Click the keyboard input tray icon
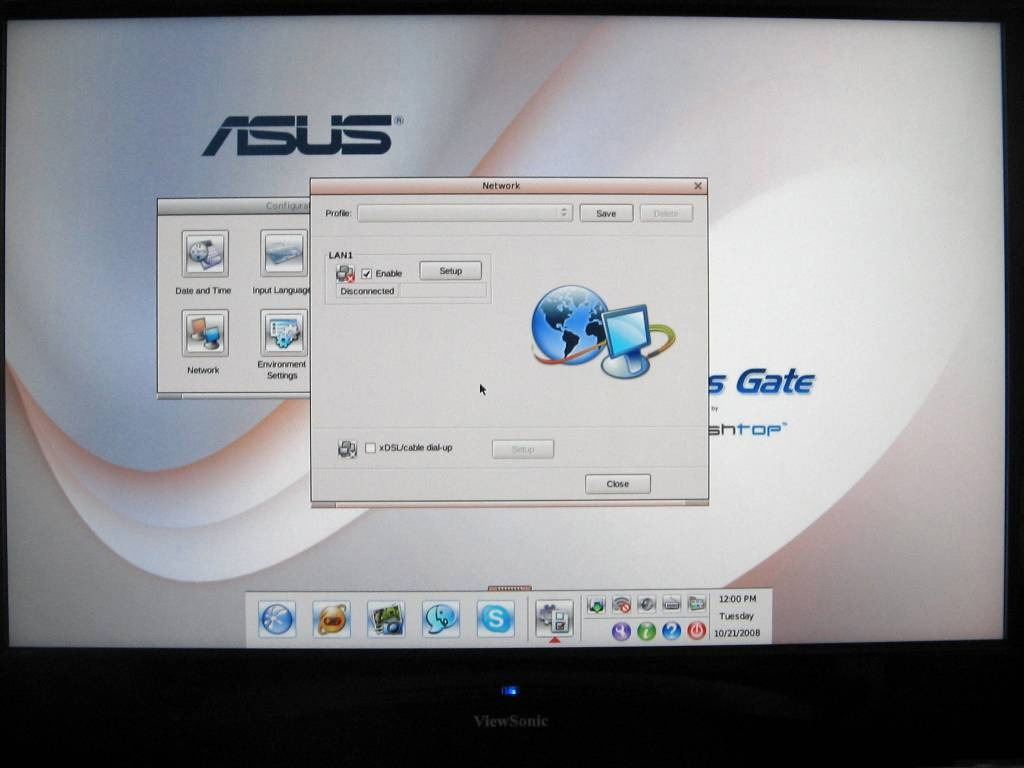Image resolution: width=1024 pixels, height=768 pixels. [x=671, y=605]
